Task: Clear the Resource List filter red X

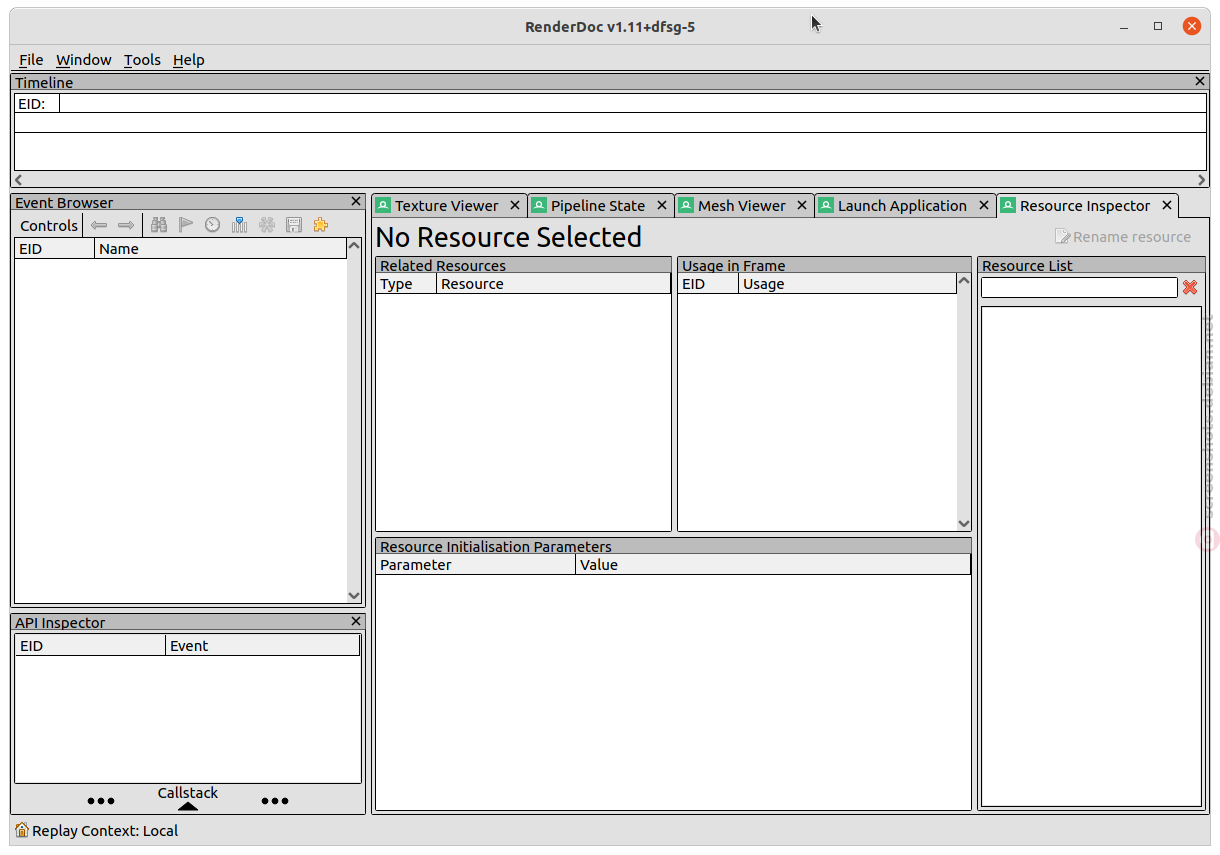Action: [1190, 287]
